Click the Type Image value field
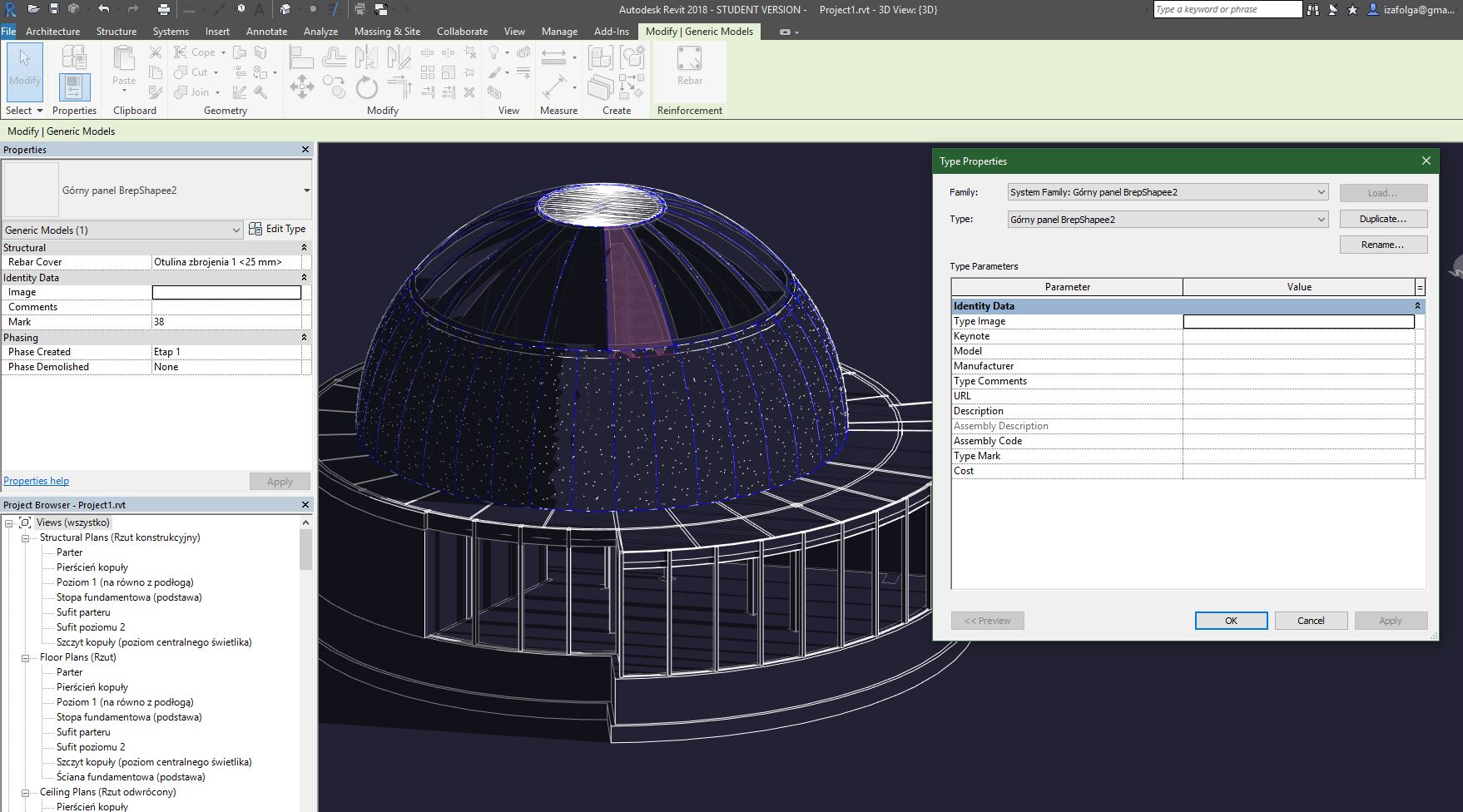Image resolution: width=1463 pixels, height=812 pixels. (x=1298, y=321)
